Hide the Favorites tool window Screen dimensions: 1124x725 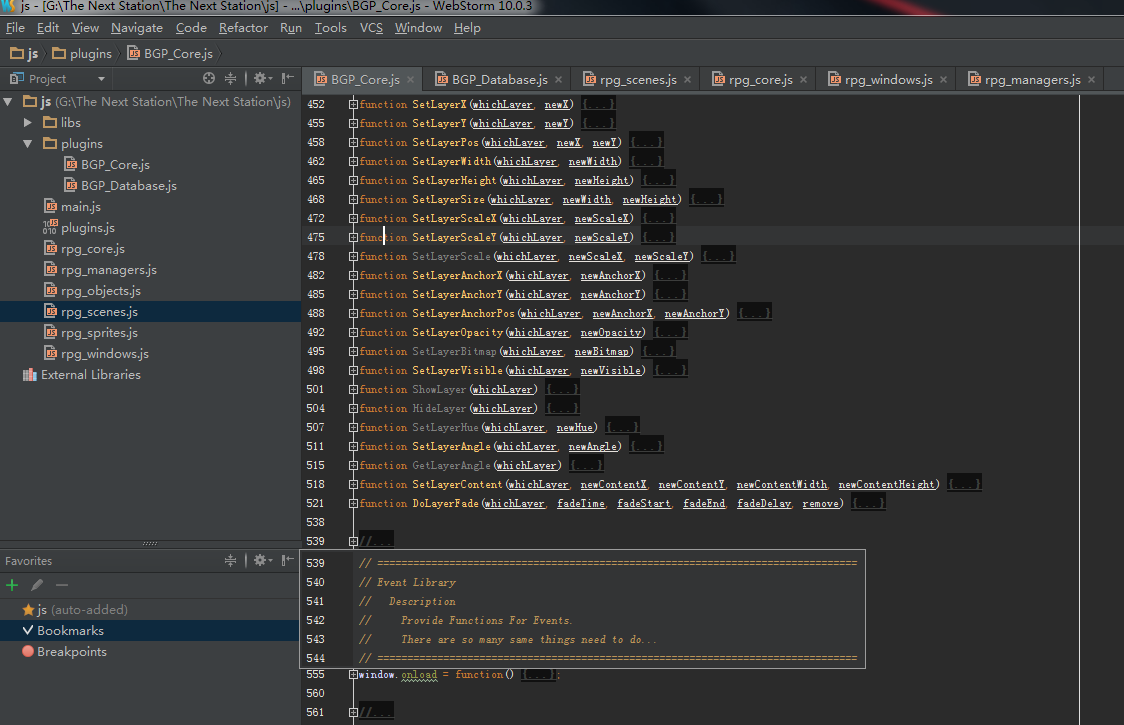[287, 561]
